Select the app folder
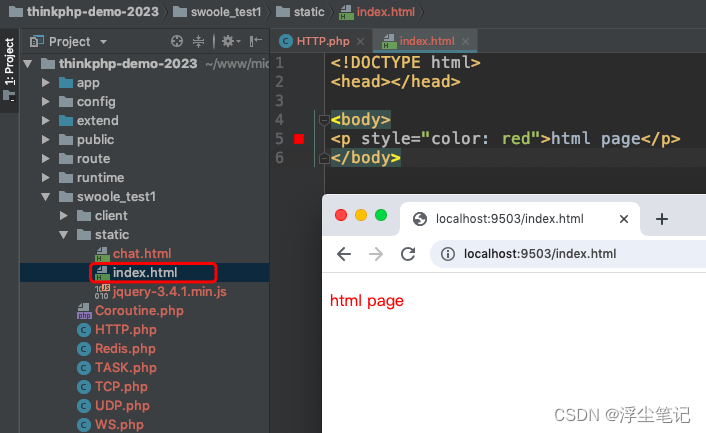This screenshot has height=433, width=706. (79, 82)
